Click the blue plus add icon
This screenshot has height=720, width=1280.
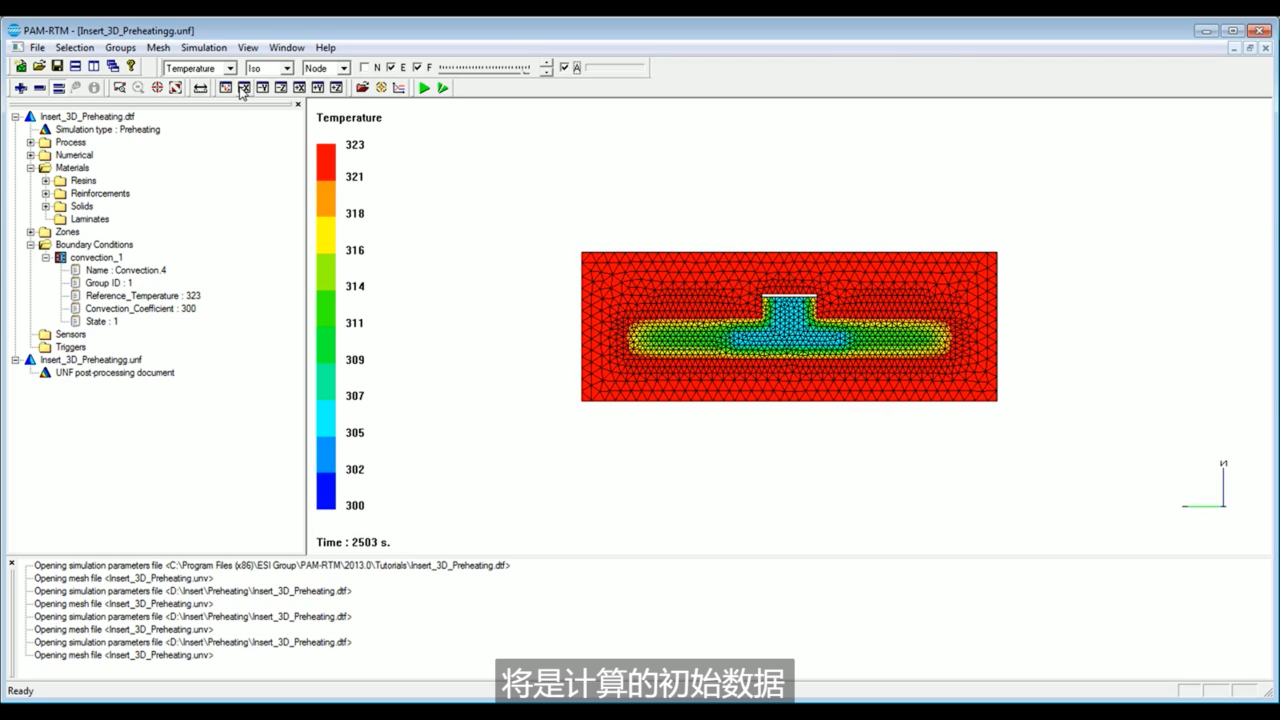[x=21, y=88]
